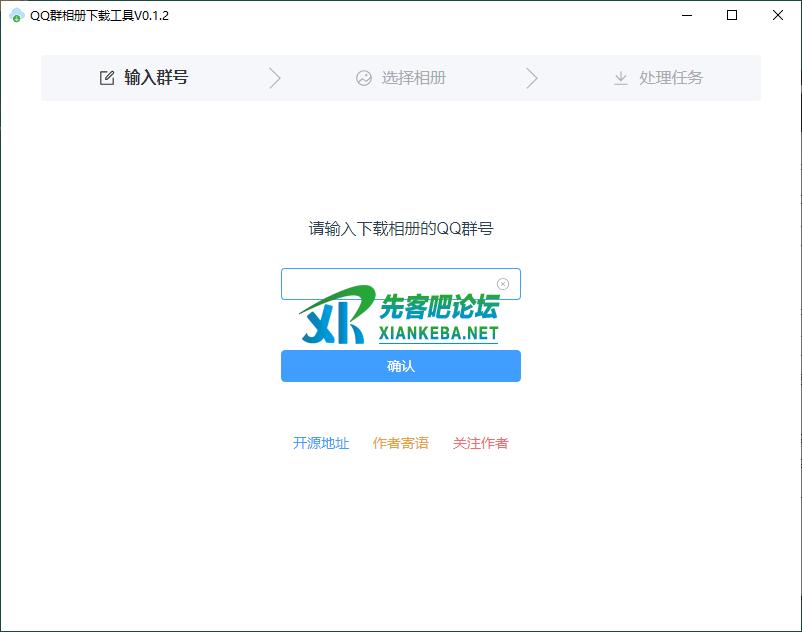Open the 作者寄语 link
The width and height of the screenshot is (802, 632).
tap(401, 443)
